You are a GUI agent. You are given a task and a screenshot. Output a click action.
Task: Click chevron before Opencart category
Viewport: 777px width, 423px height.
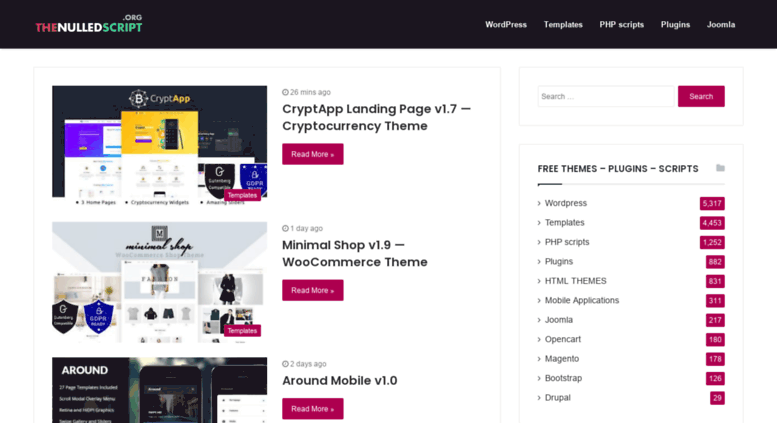[539, 339]
